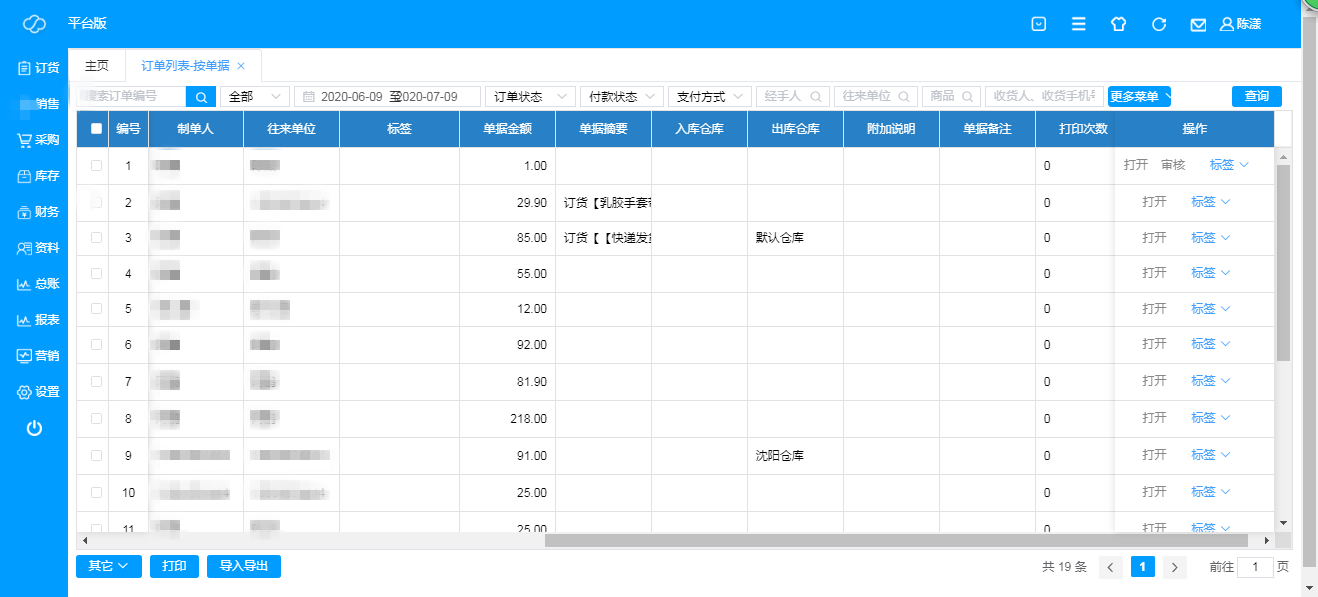Open the 全部 filter dropdown
The image size is (1318, 597).
[x=255, y=97]
